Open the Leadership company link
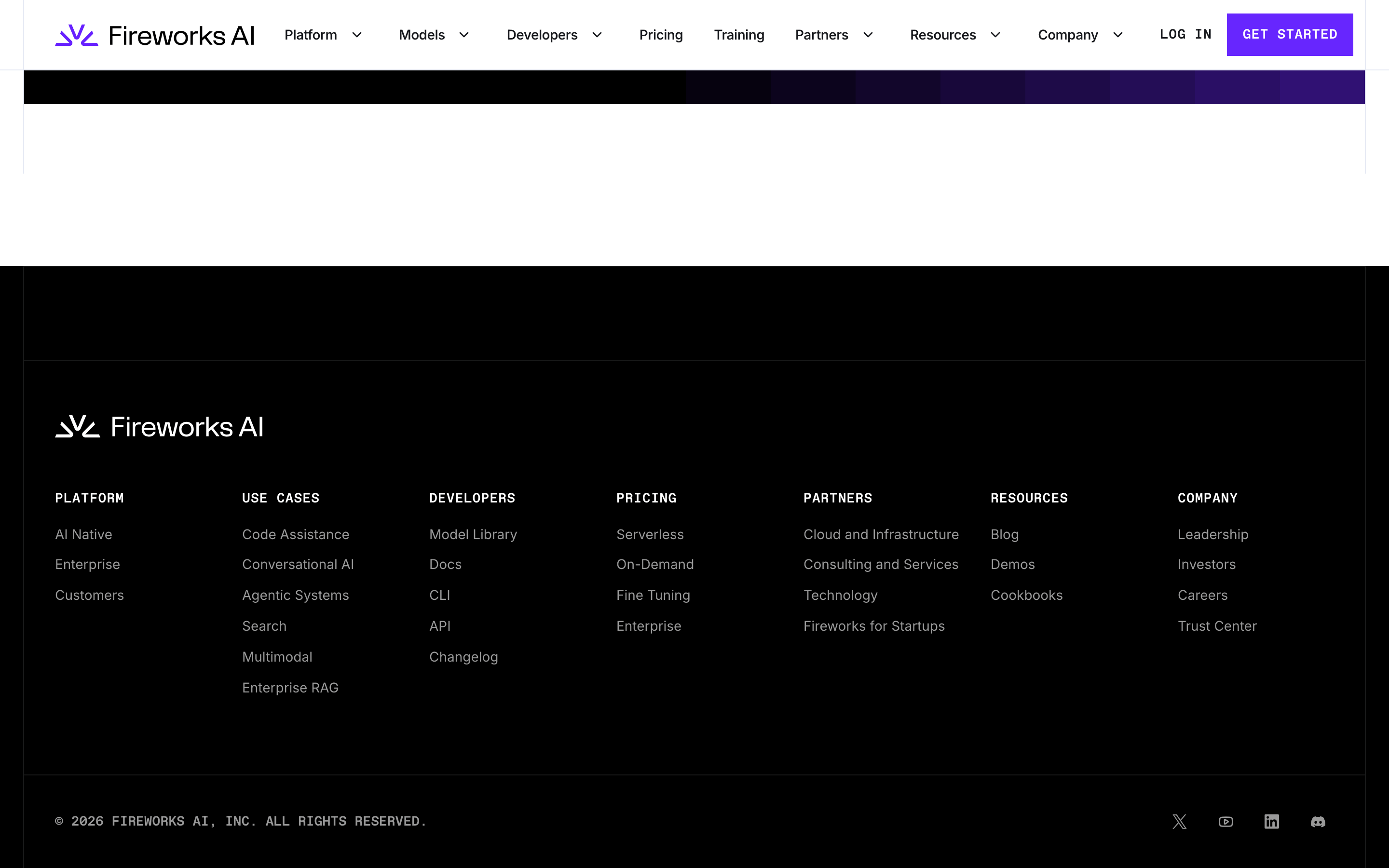Image resolution: width=1389 pixels, height=868 pixels. click(x=1213, y=534)
